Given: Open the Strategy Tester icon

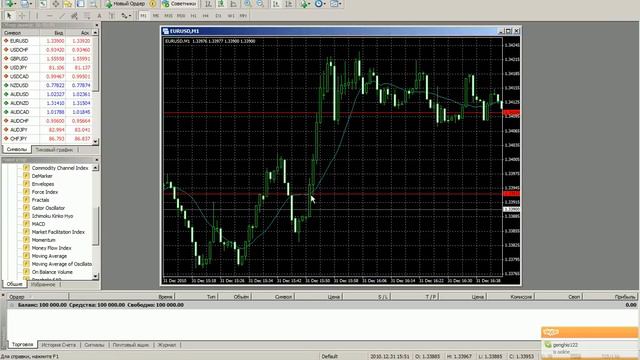Looking at the screenshot, I should point(93,4).
